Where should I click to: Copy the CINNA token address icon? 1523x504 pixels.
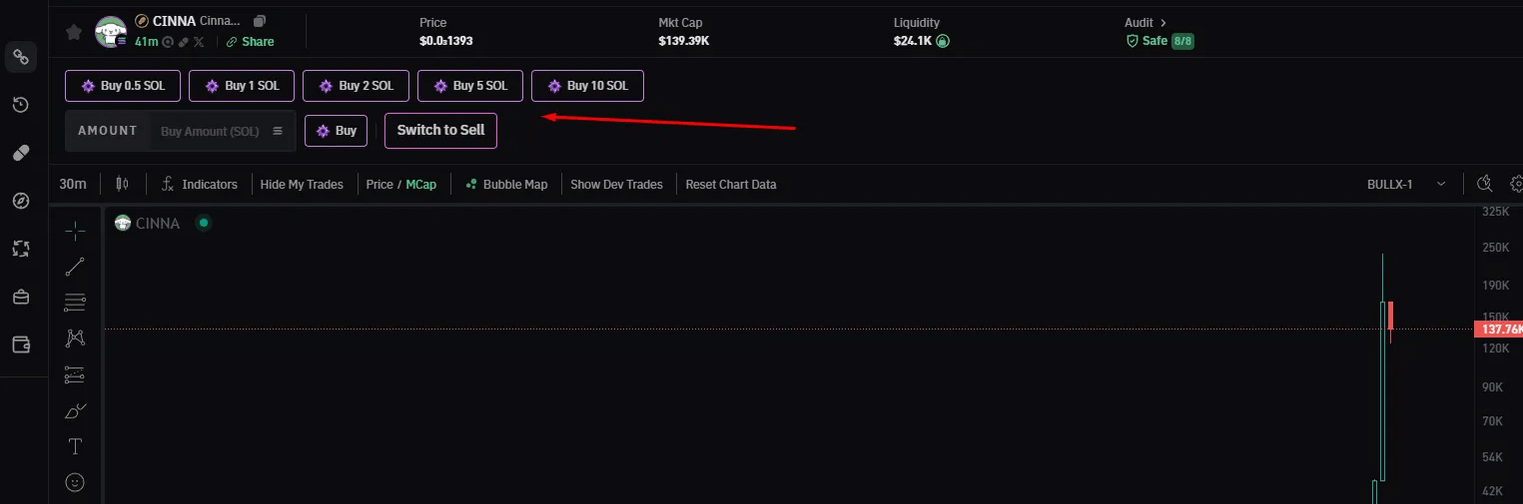click(x=260, y=21)
